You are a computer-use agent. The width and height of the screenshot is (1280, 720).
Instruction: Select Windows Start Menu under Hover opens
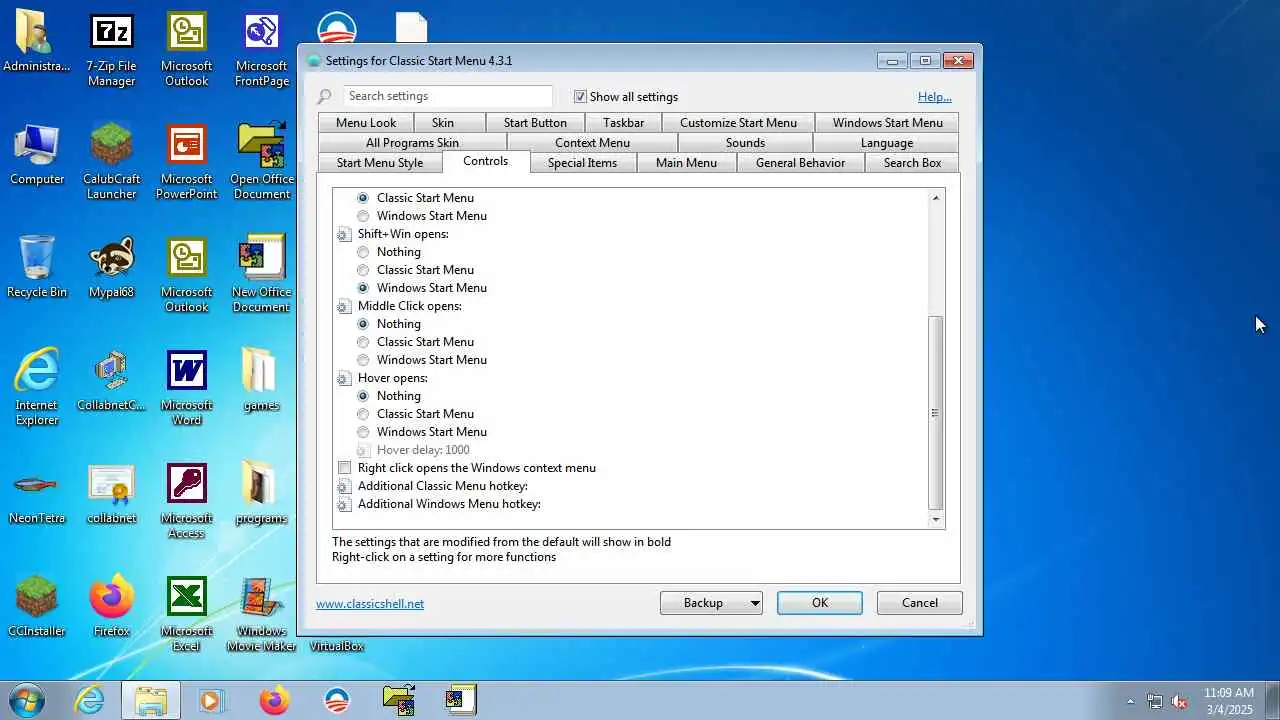363,432
